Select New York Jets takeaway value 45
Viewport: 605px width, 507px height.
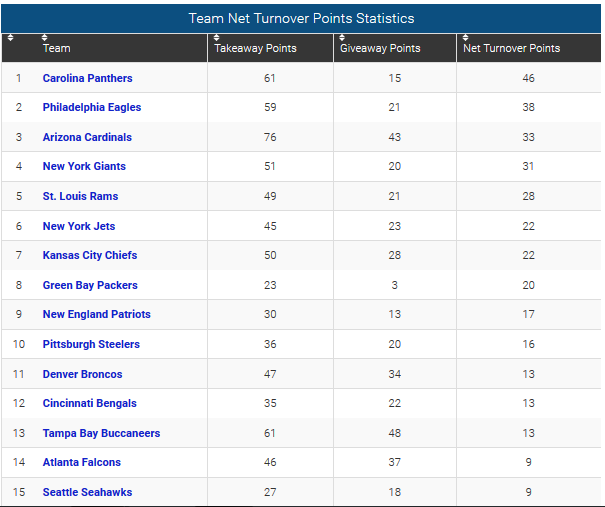coord(270,226)
